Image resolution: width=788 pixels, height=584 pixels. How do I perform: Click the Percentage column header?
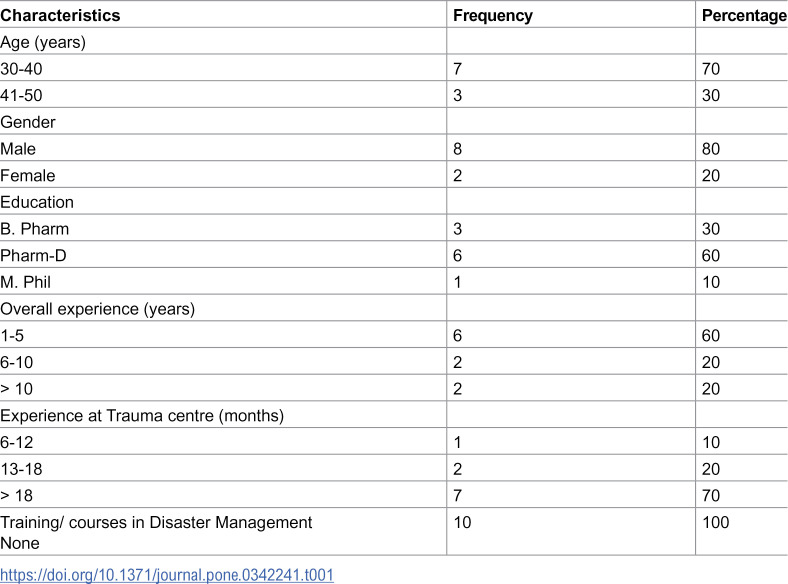click(744, 15)
